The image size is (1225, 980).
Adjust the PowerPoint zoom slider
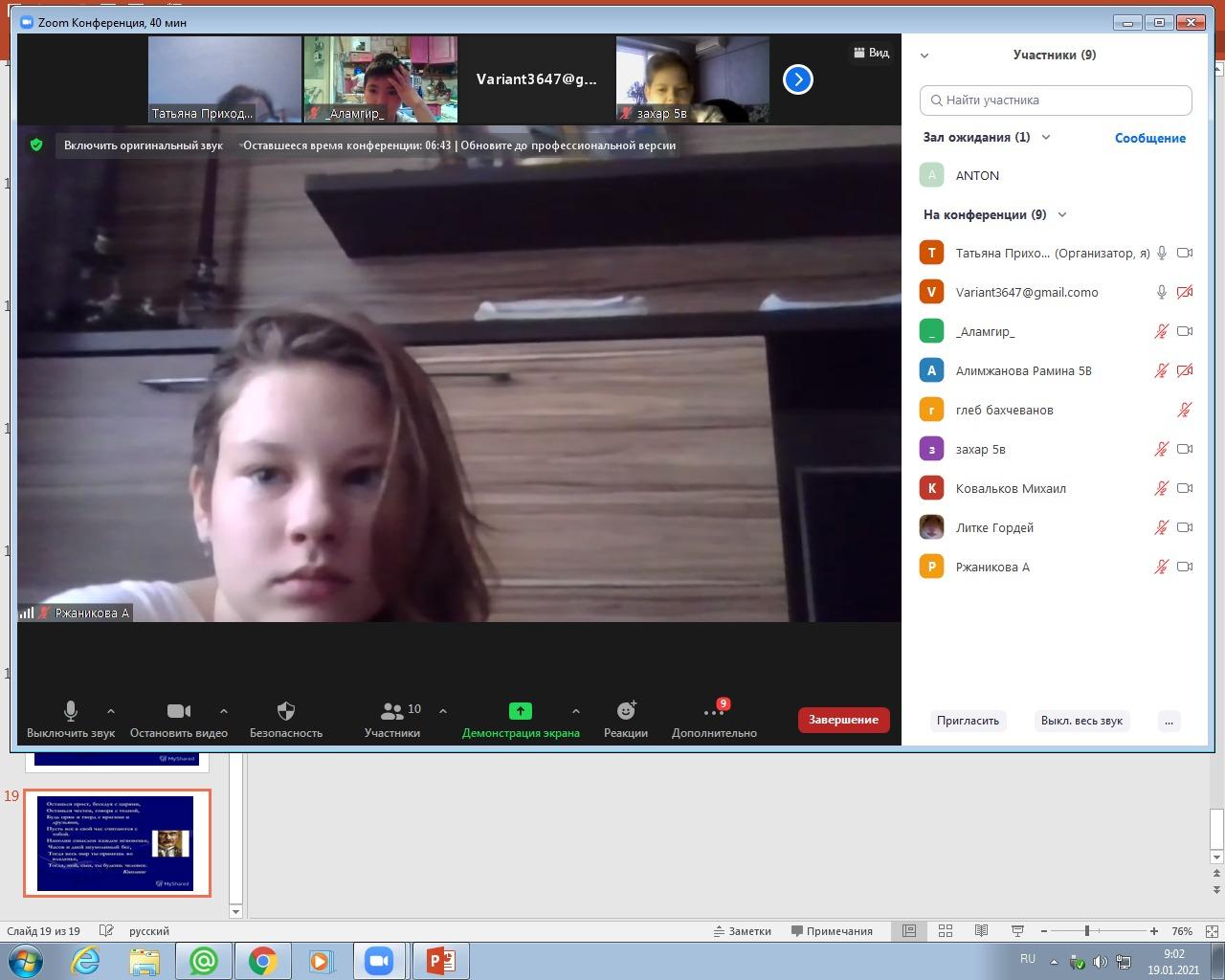click(1086, 931)
